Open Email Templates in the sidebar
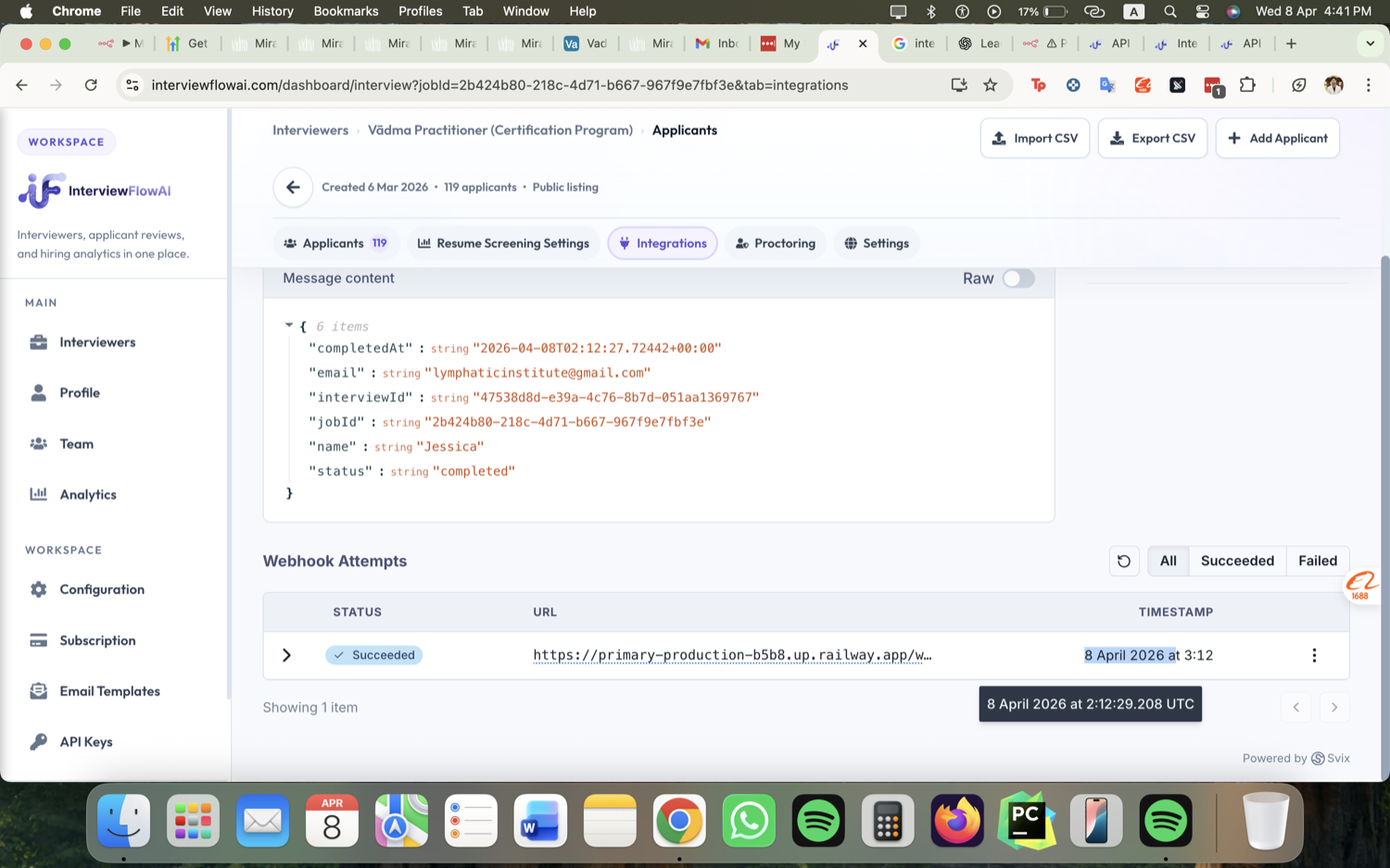The image size is (1390, 868). coord(109,691)
